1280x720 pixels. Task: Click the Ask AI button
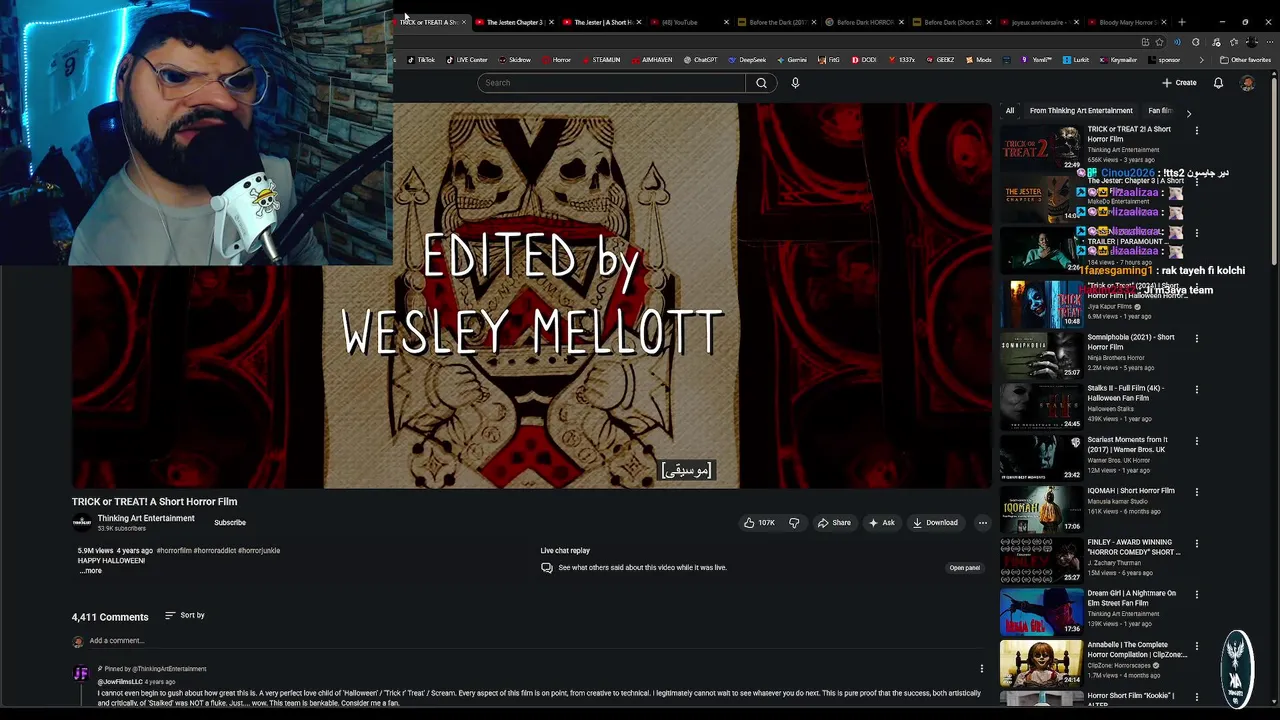tap(881, 522)
